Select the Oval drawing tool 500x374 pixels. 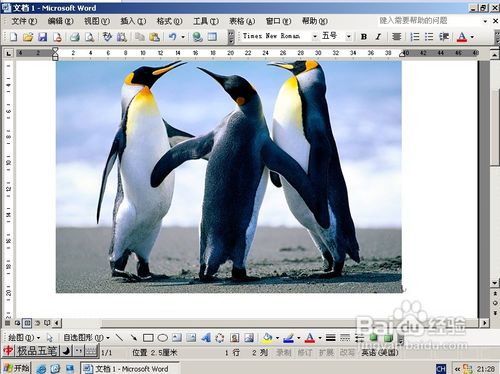pos(162,338)
